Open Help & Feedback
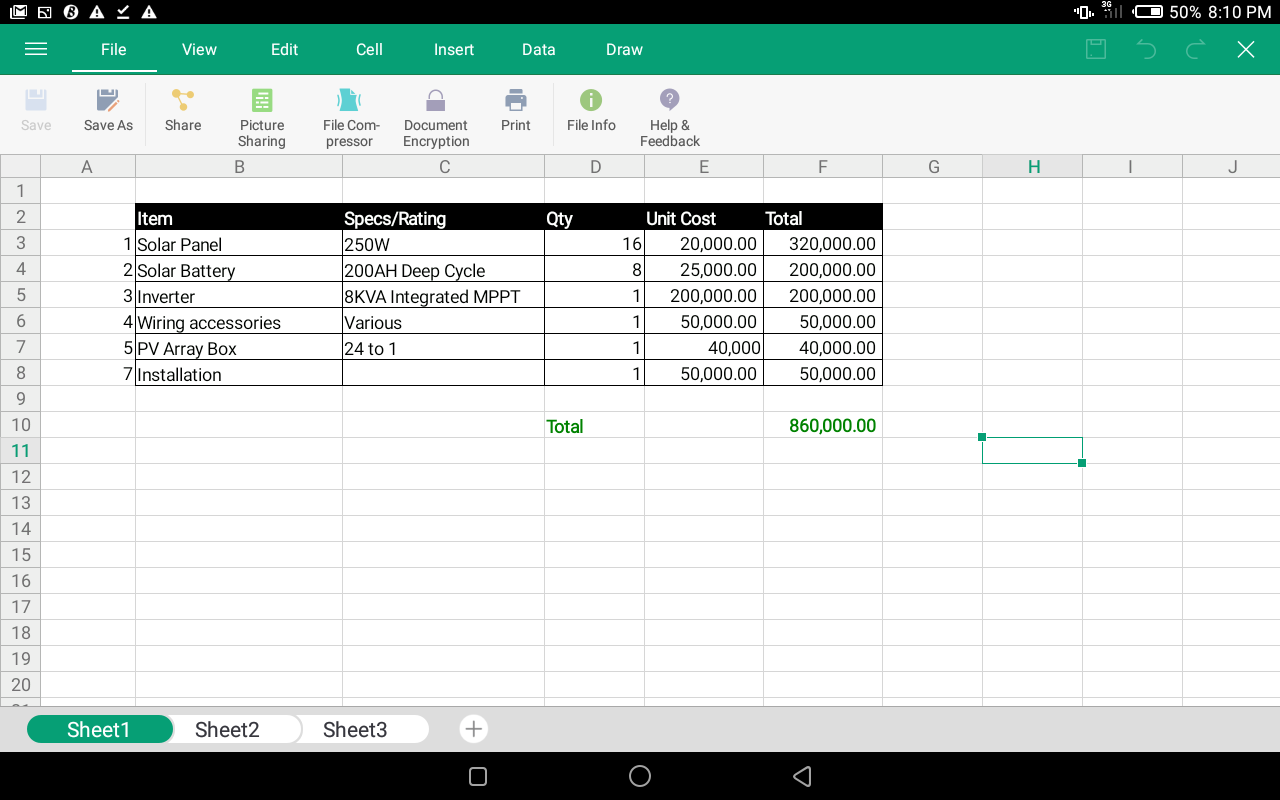This screenshot has height=800, width=1280. pos(670,101)
